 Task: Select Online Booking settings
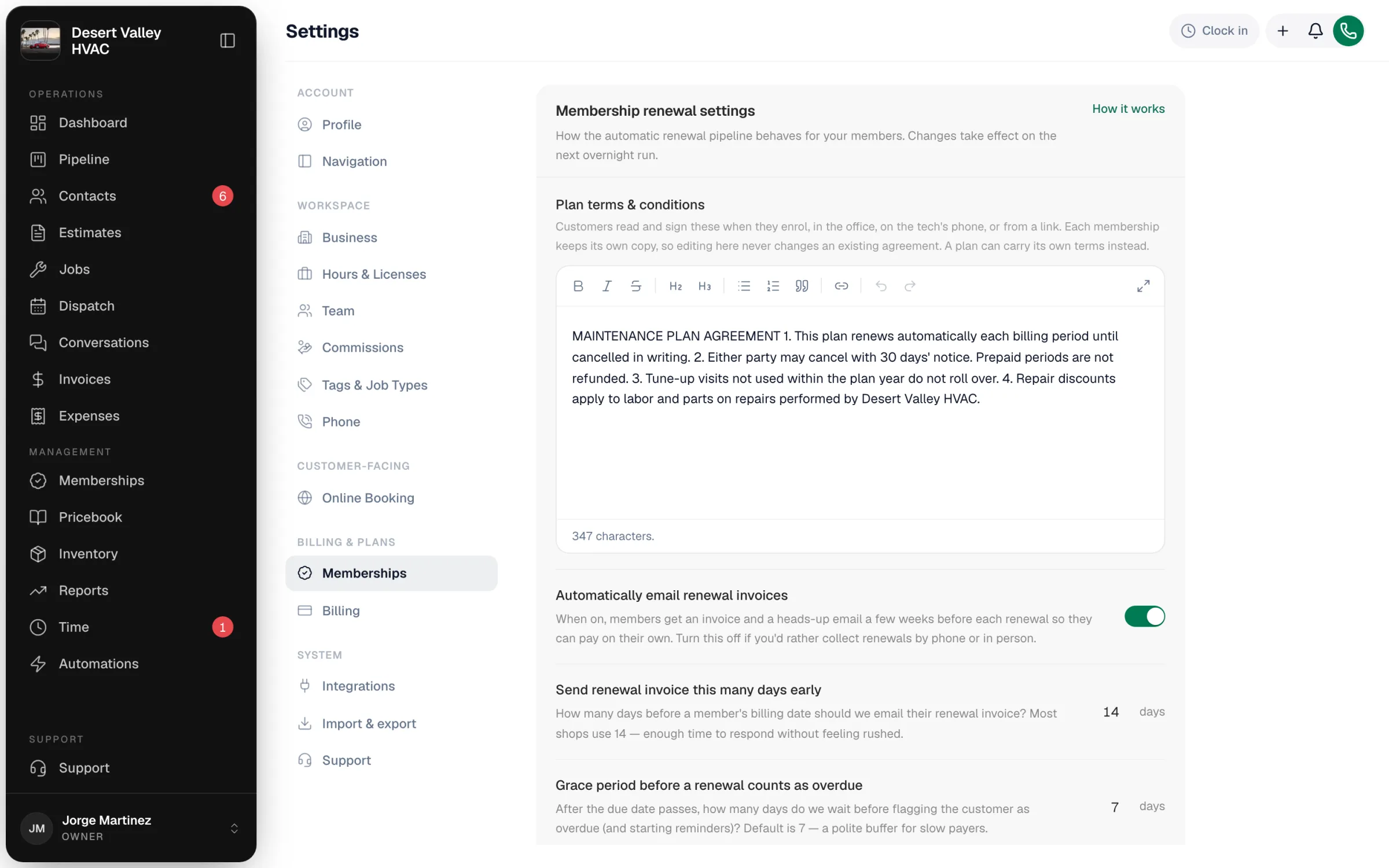391,498
